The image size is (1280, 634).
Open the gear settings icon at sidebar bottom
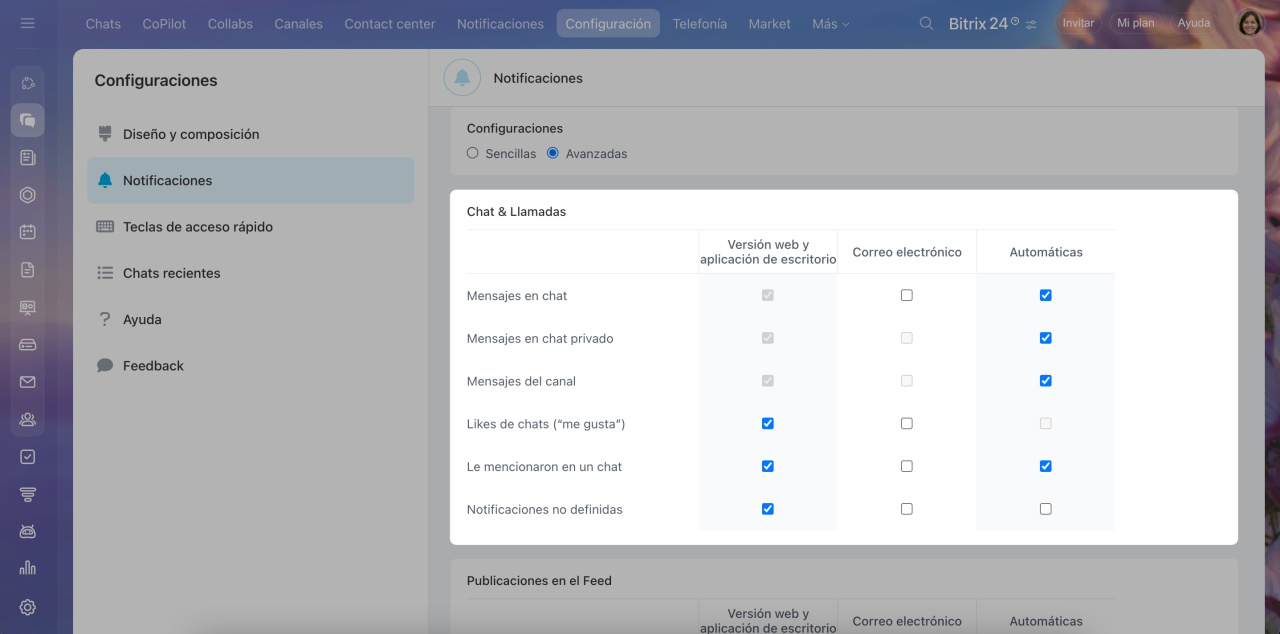pyautogui.click(x=27, y=607)
